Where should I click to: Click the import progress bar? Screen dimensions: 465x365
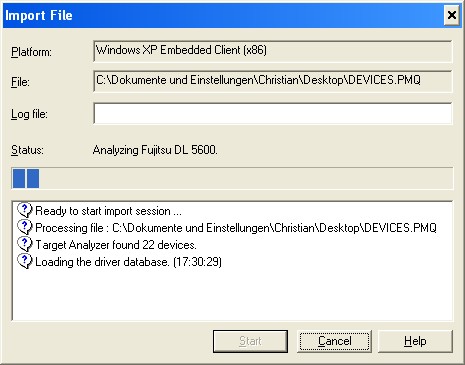(x=232, y=178)
